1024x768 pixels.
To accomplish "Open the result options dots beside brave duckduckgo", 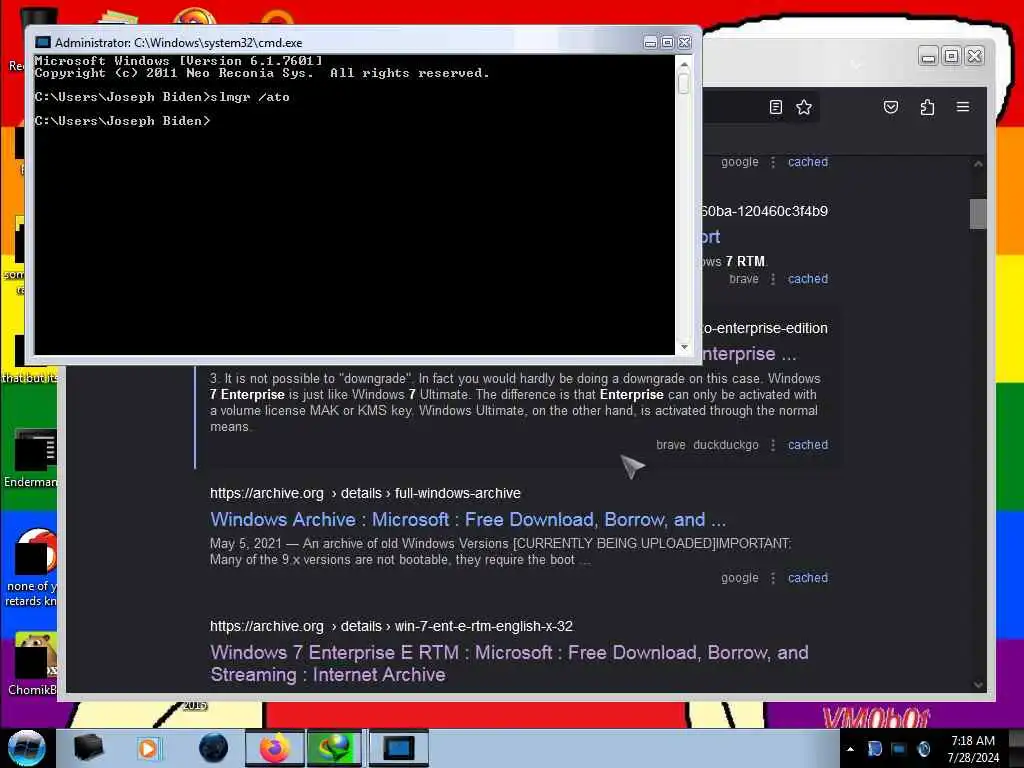I will (773, 445).
